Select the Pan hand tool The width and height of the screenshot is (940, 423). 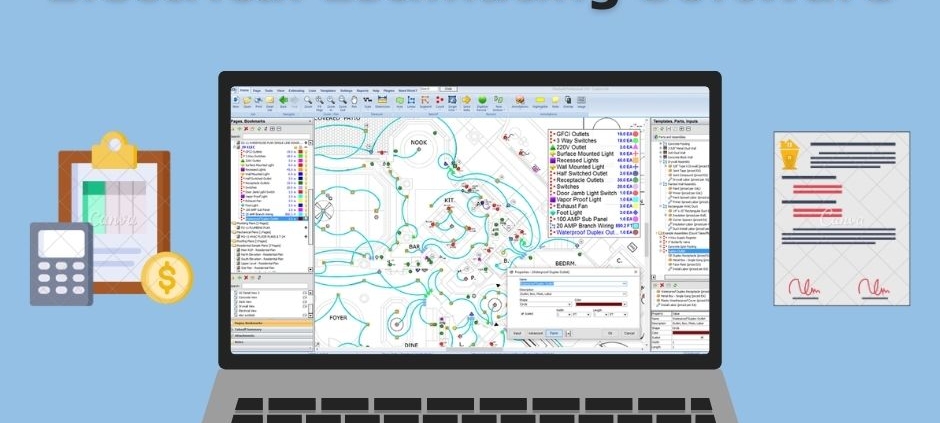point(354,100)
